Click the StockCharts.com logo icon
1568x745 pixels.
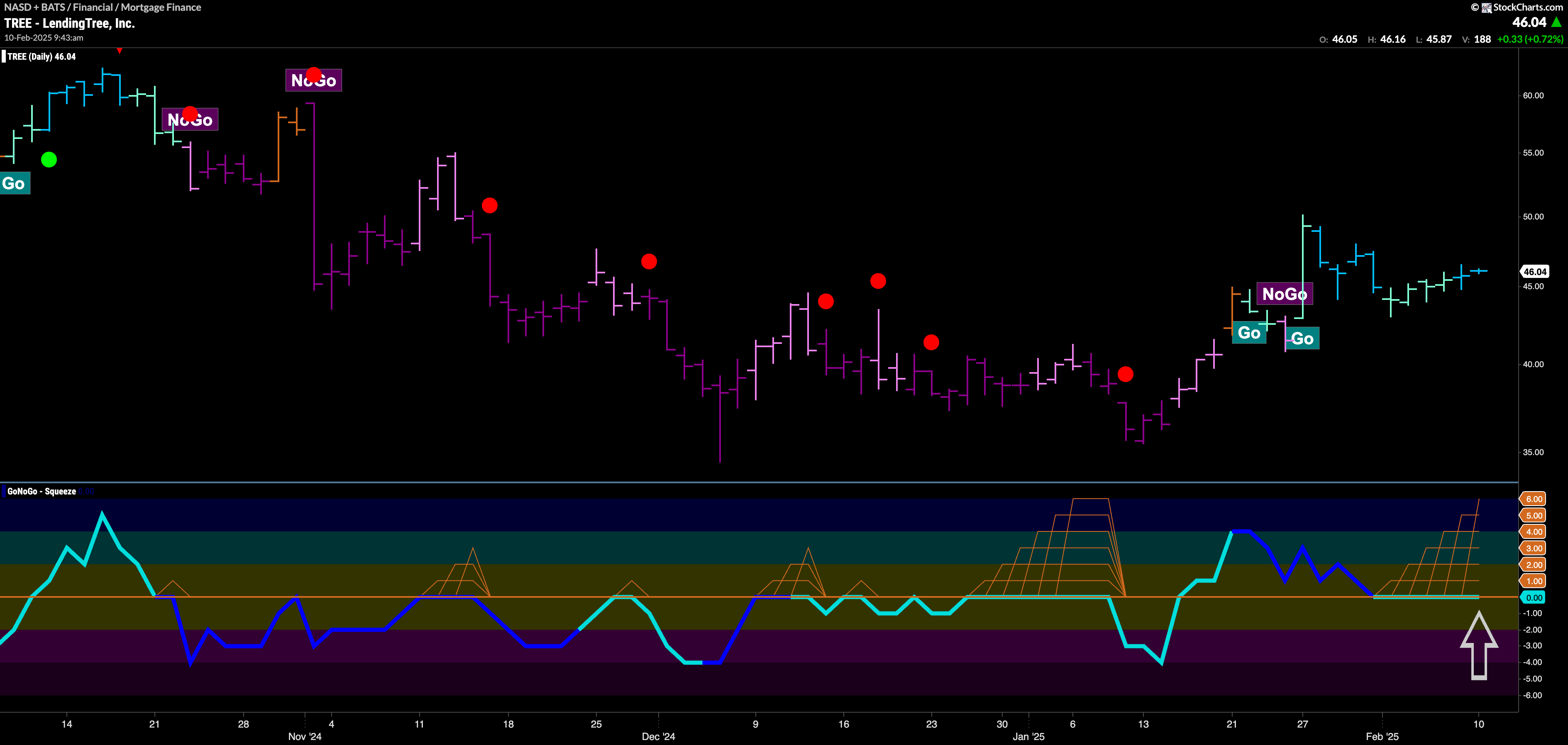click(x=1486, y=7)
